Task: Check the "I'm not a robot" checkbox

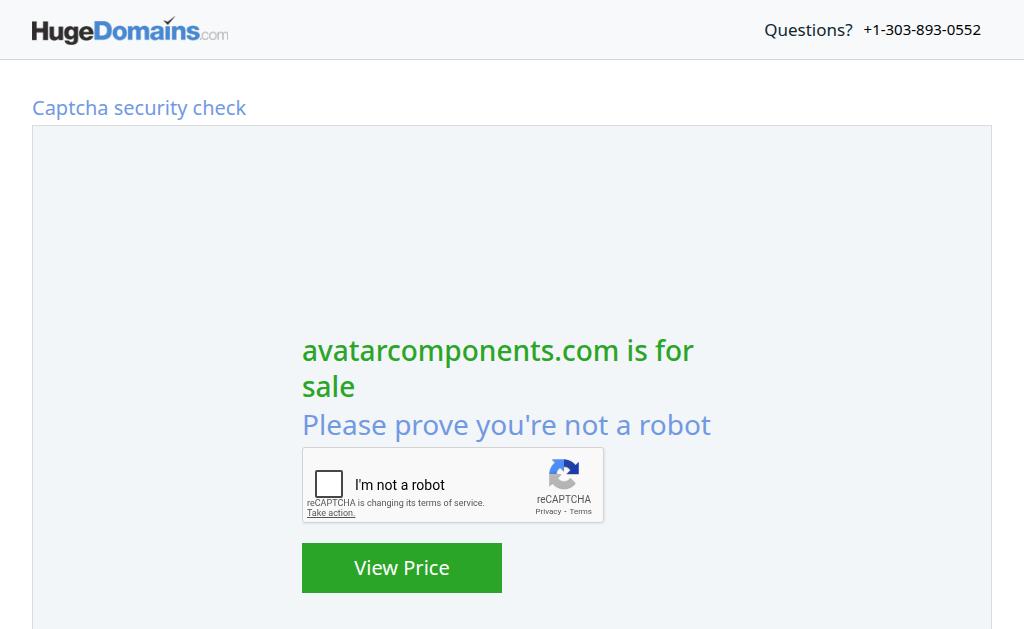Action: 329,484
